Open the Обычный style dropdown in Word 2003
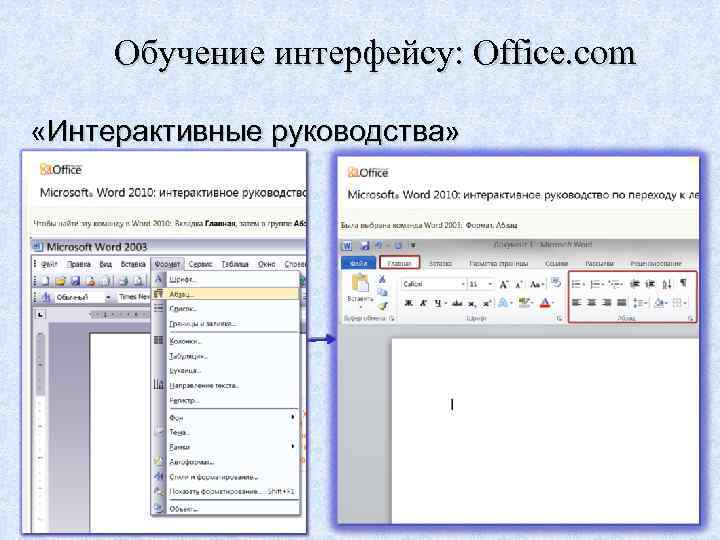 click(x=108, y=298)
